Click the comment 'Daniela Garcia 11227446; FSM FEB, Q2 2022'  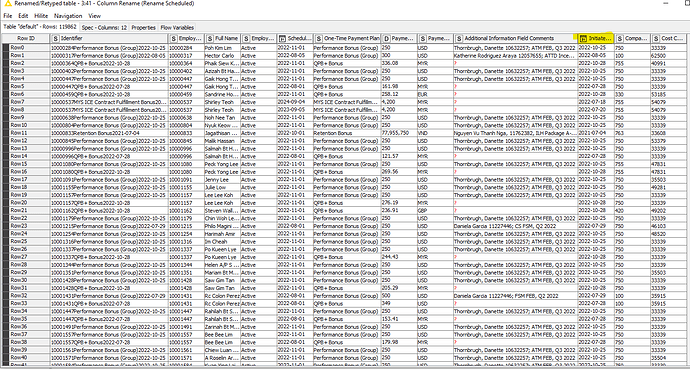(515, 296)
